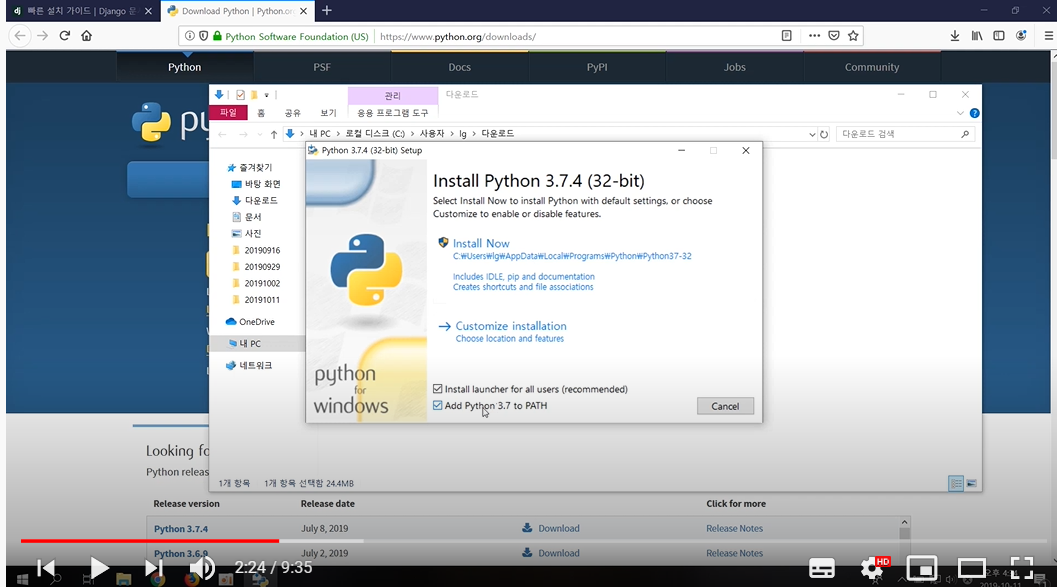The height and width of the screenshot is (587, 1057).
Task: Open a new browser tab
Action: pyautogui.click(x=327, y=11)
